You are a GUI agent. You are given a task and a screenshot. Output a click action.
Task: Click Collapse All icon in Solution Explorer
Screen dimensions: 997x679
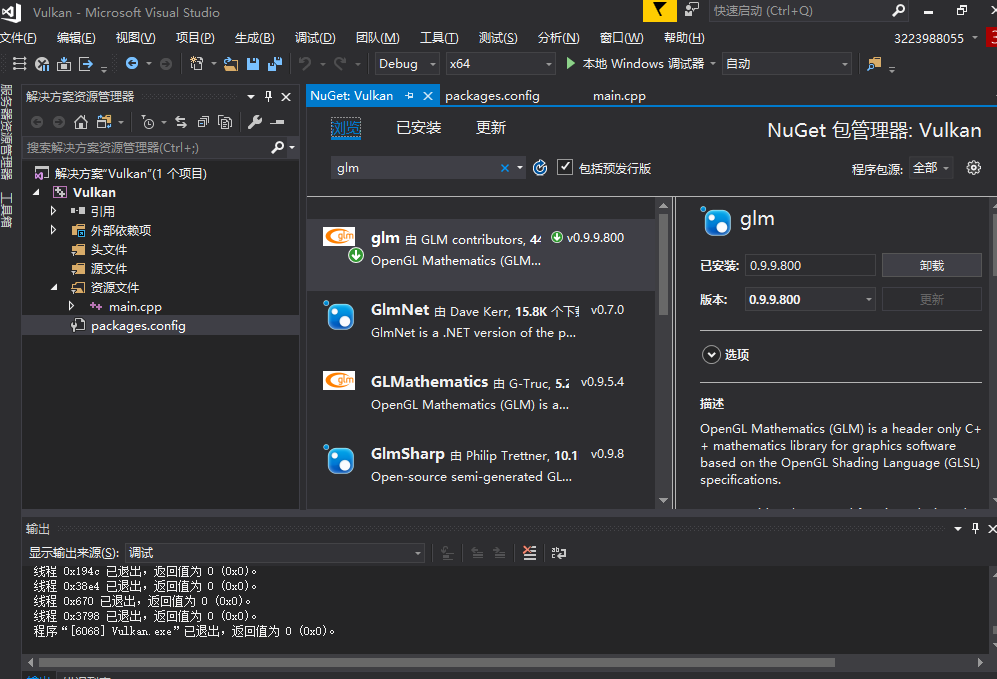(x=203, y=122)
